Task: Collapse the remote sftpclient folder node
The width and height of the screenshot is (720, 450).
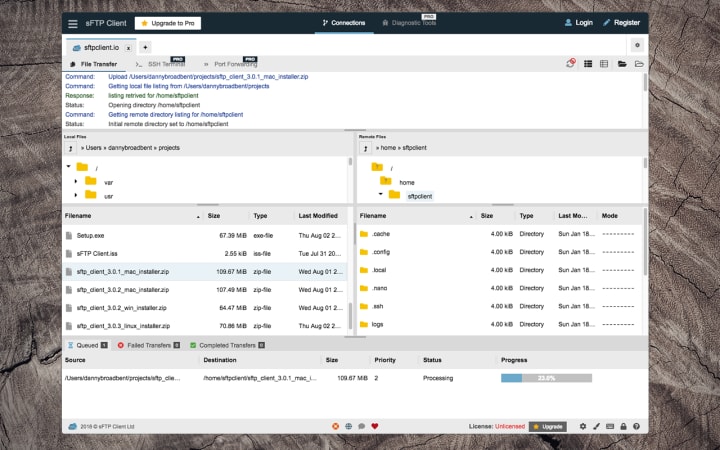Action: [380, 194]
